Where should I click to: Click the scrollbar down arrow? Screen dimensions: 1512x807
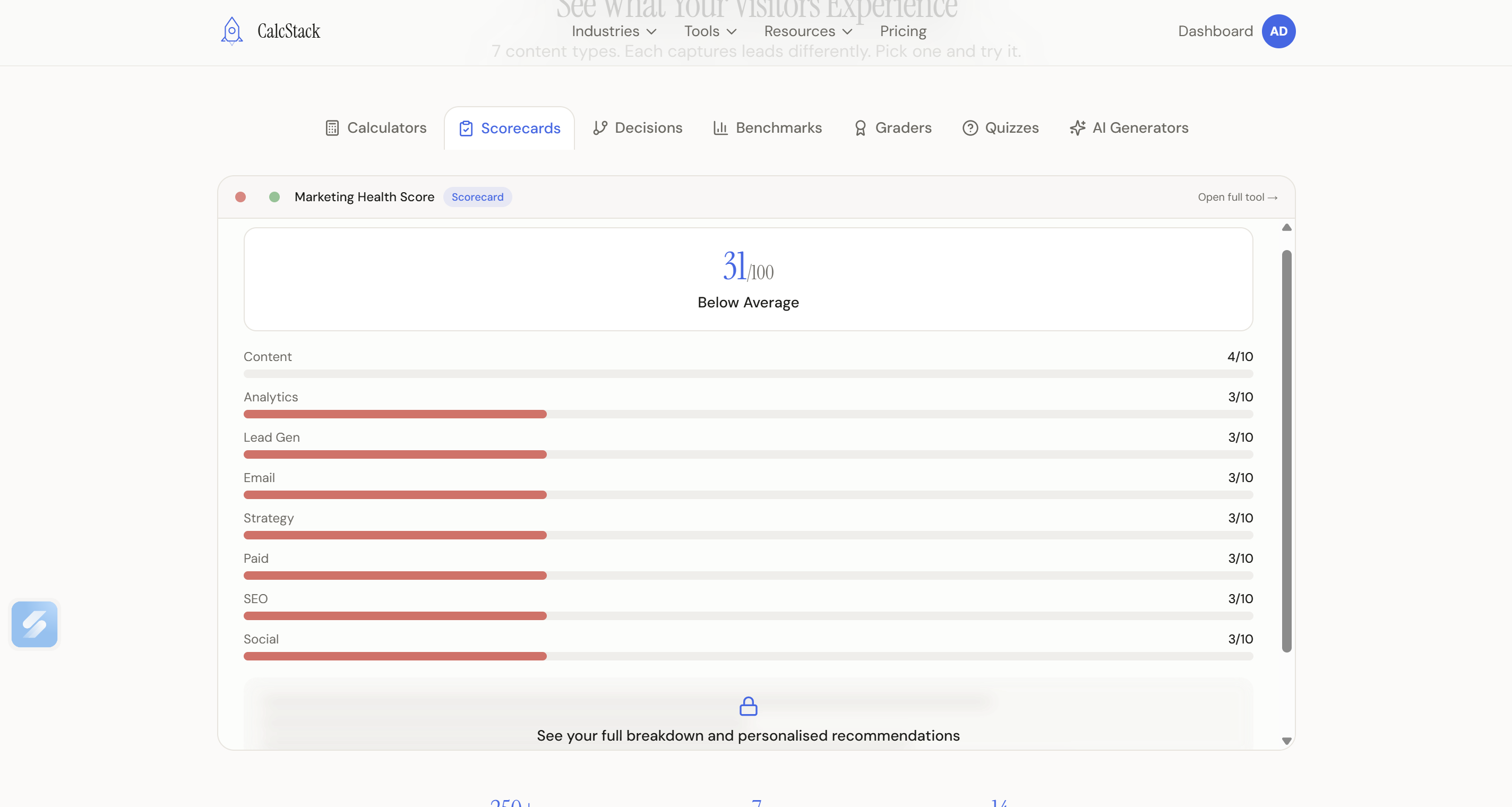pyautogui.click(x=1286, y=741)
